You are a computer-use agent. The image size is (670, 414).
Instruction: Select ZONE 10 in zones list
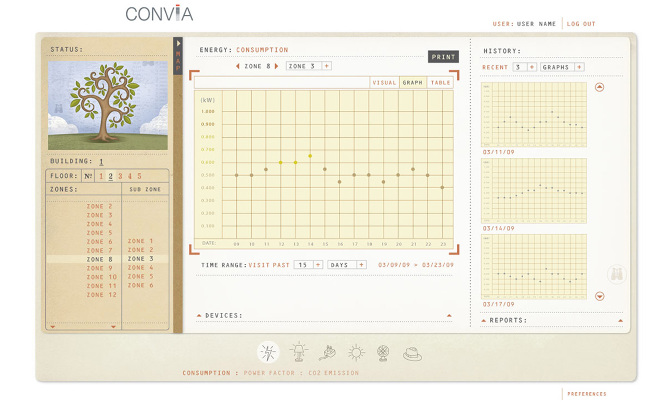pos(101,277)
